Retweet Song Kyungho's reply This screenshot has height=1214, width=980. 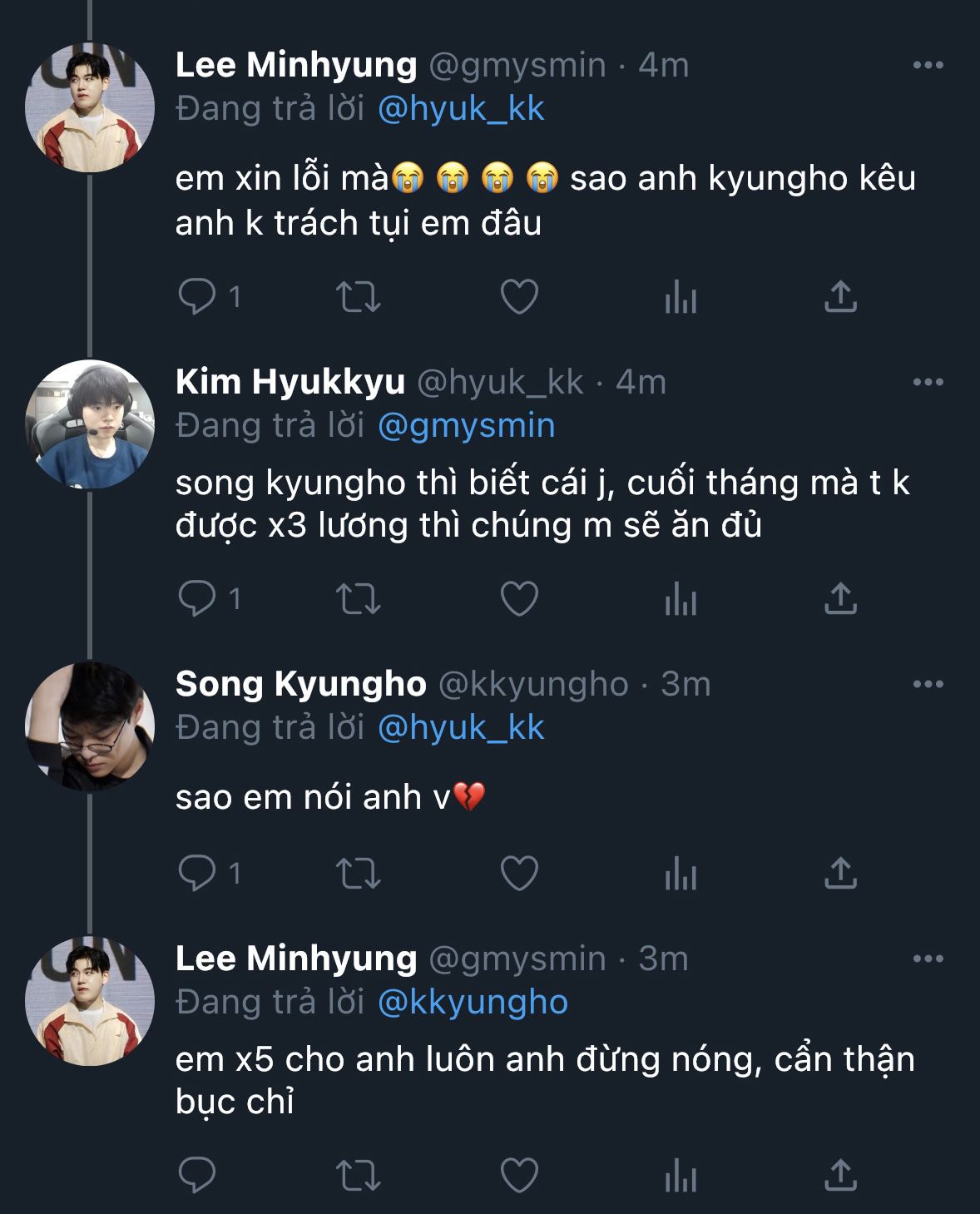point(358,873)
